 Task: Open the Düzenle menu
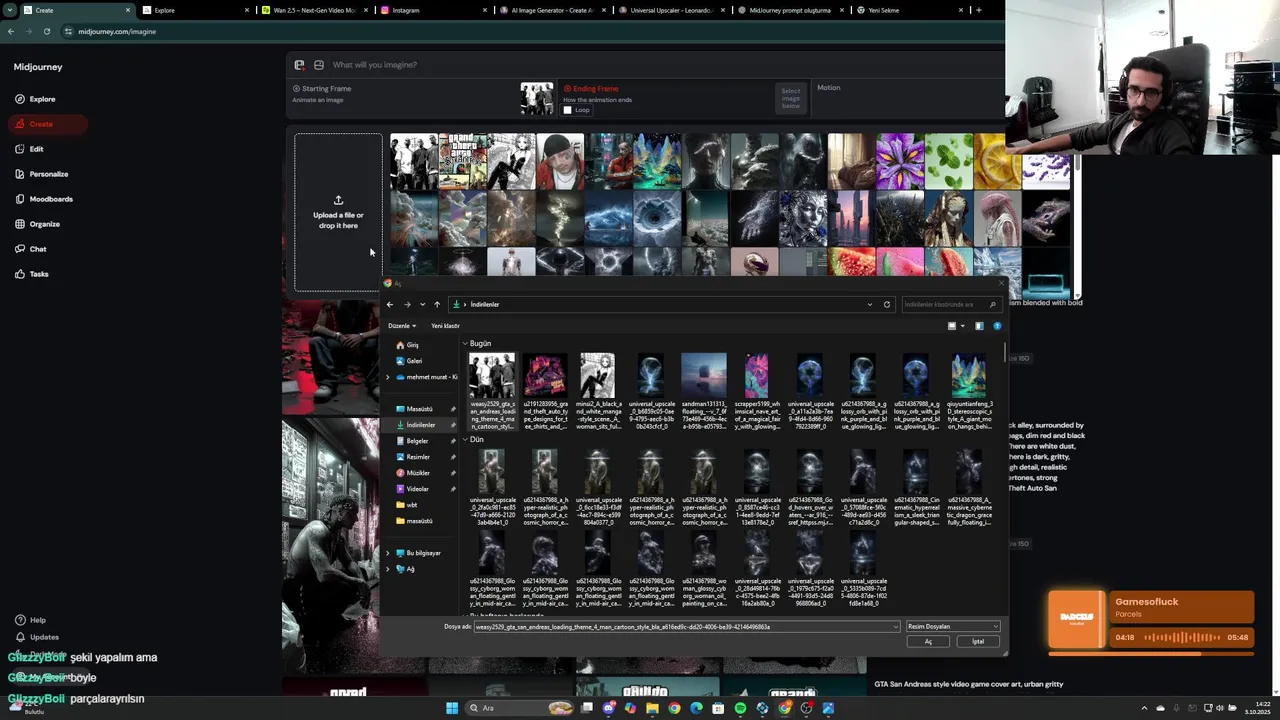[x=401, y=326]
